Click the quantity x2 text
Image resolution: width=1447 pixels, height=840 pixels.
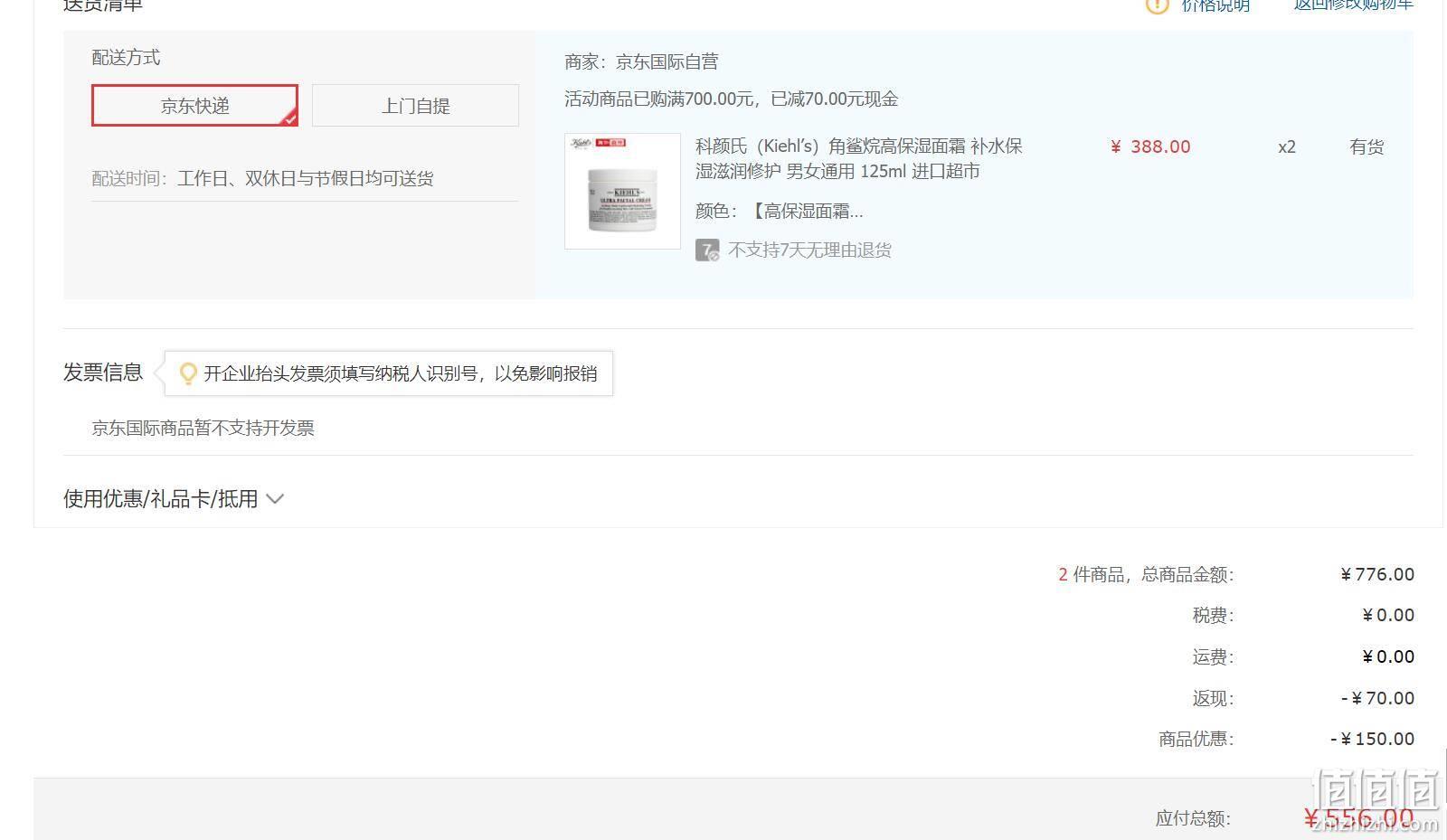(x=1287, y=146)
